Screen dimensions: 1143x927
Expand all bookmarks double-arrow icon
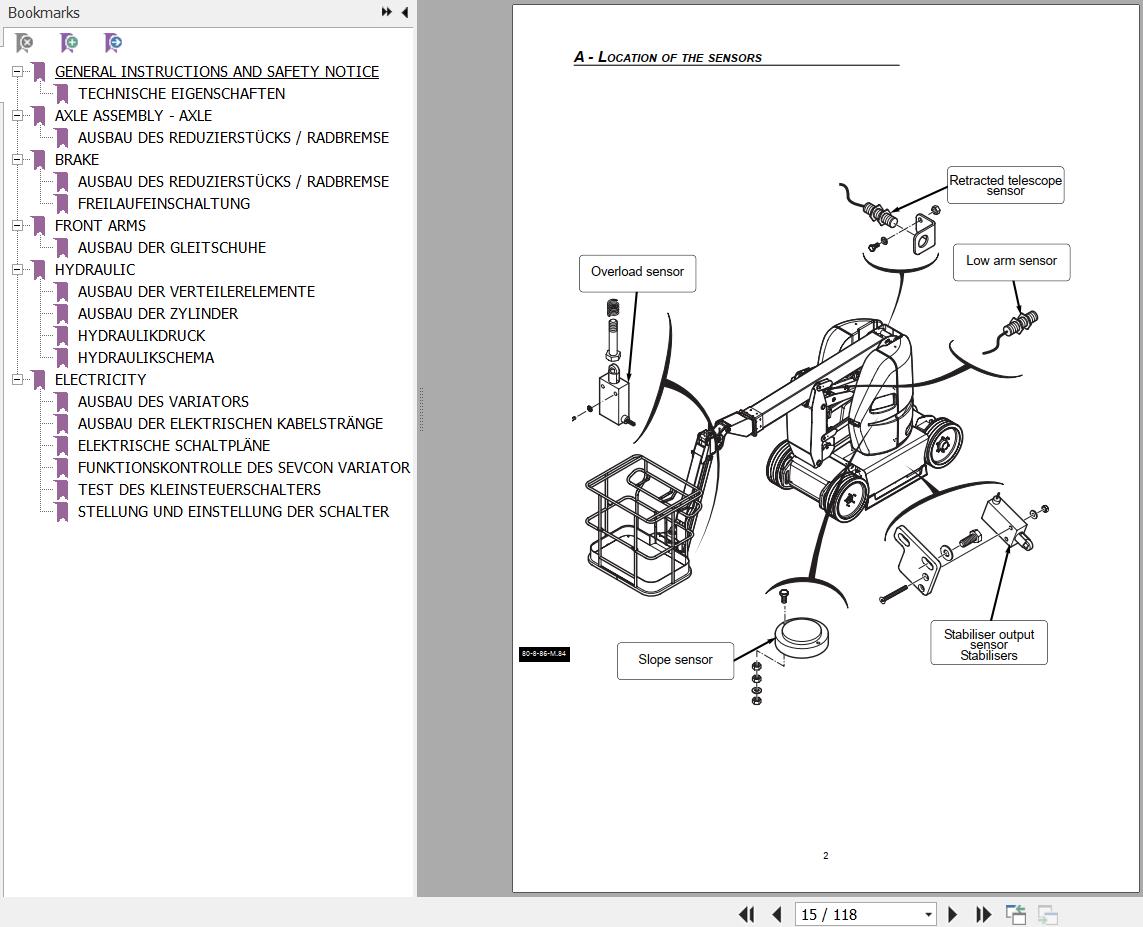coord(386,12)
